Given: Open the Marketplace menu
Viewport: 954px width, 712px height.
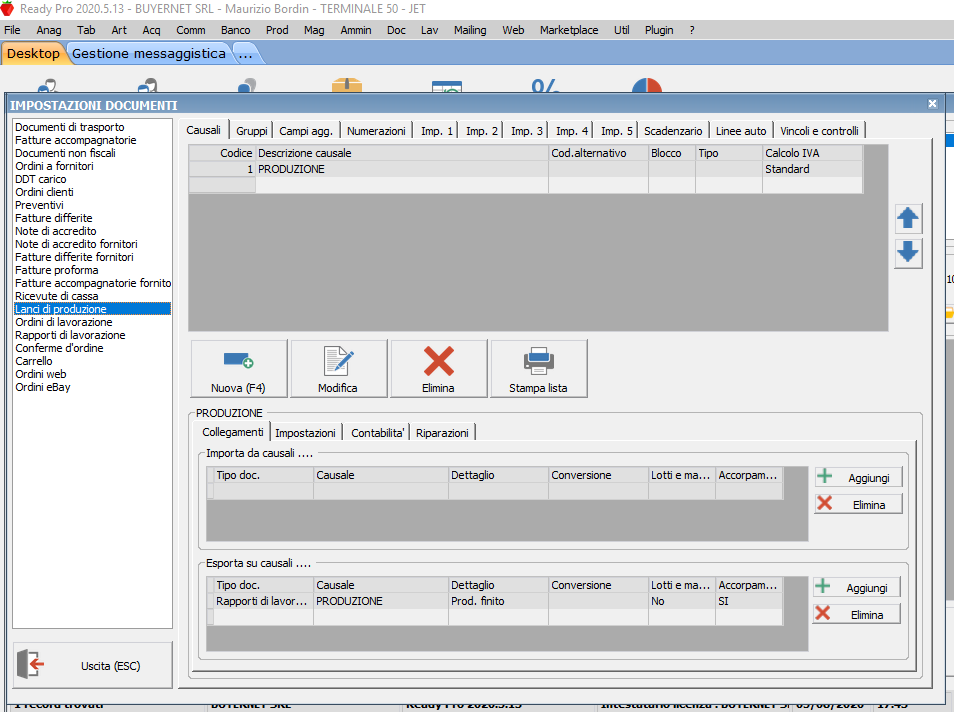Looking at the screenshot, I should pyautogui.click(x=569, y=30).
